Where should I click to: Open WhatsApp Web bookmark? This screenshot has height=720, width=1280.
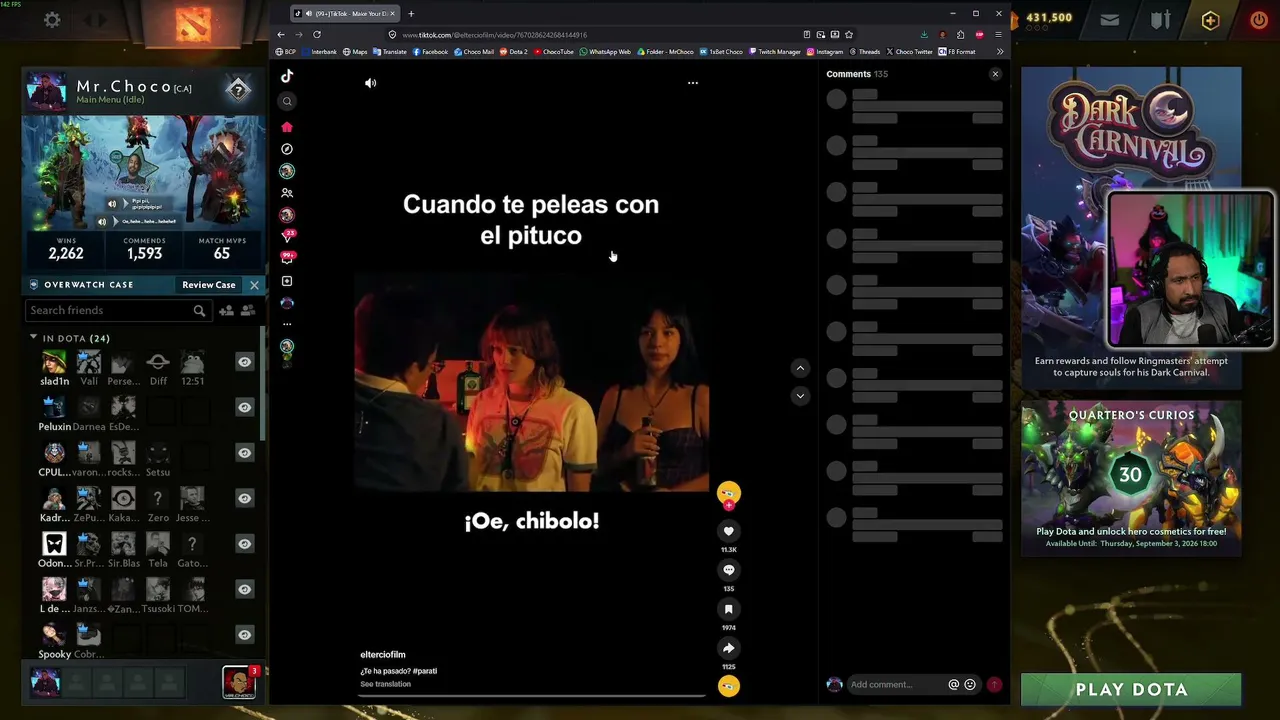point(605,52)
